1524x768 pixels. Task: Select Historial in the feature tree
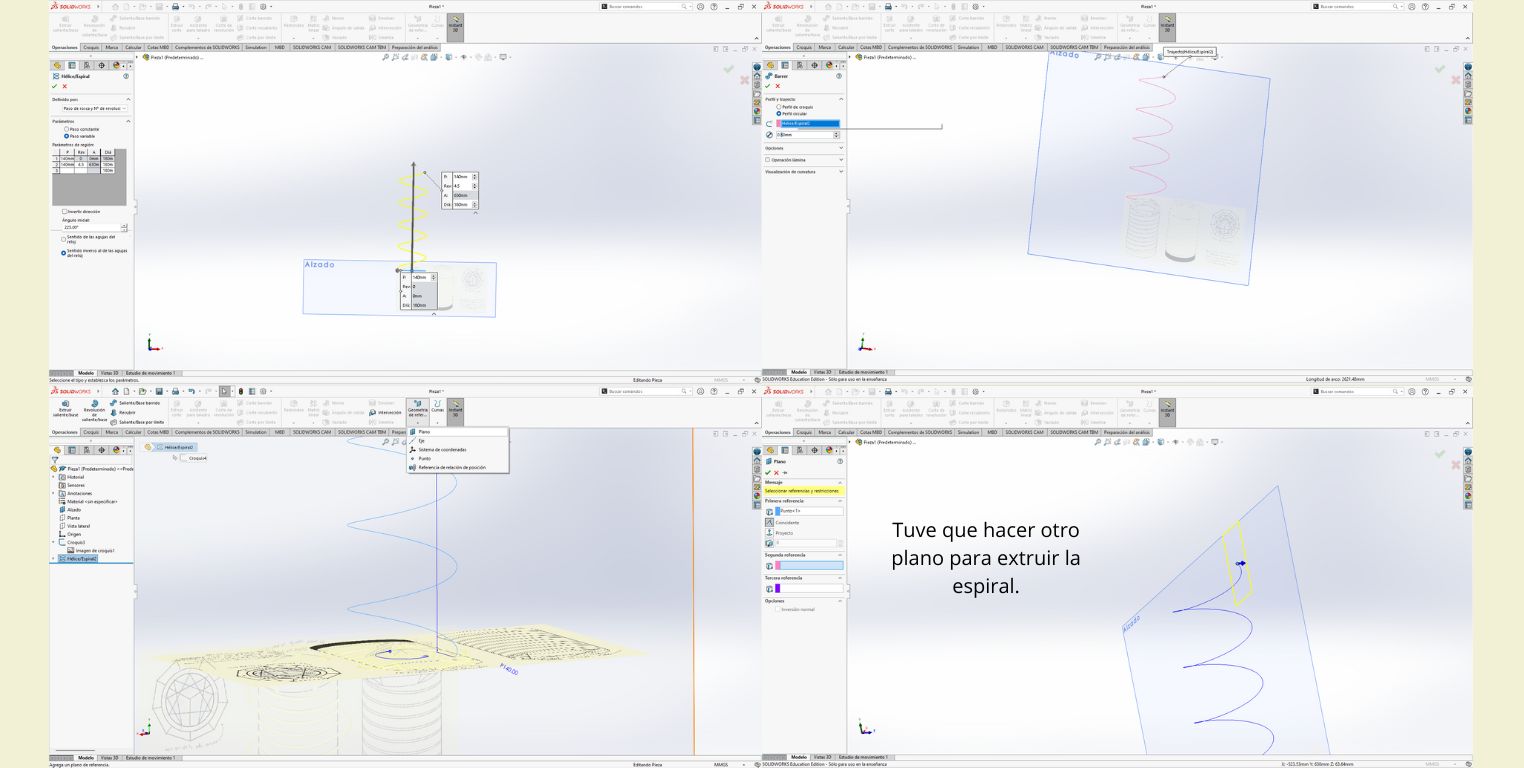(73, 477)
